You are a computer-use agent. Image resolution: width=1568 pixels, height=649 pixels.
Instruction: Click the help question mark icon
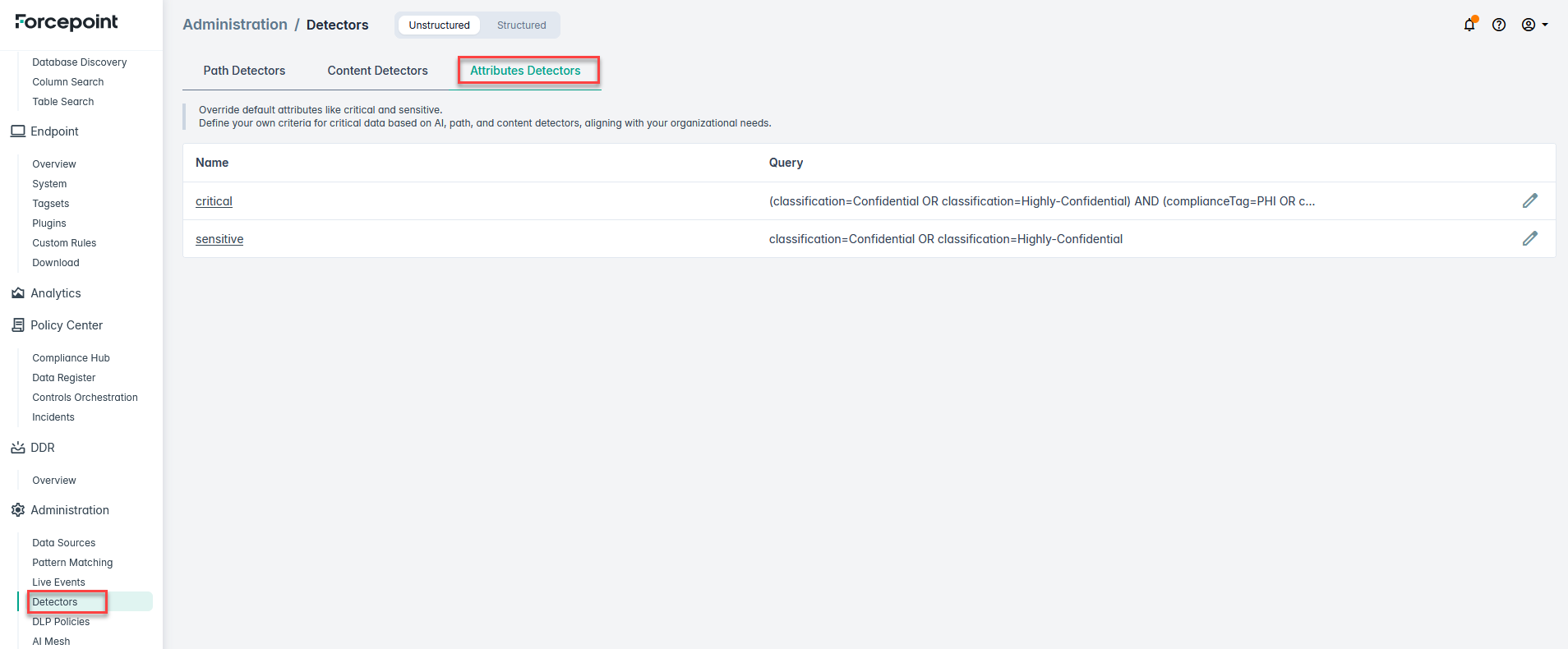pyautogui.click(x=1499, y=25)
